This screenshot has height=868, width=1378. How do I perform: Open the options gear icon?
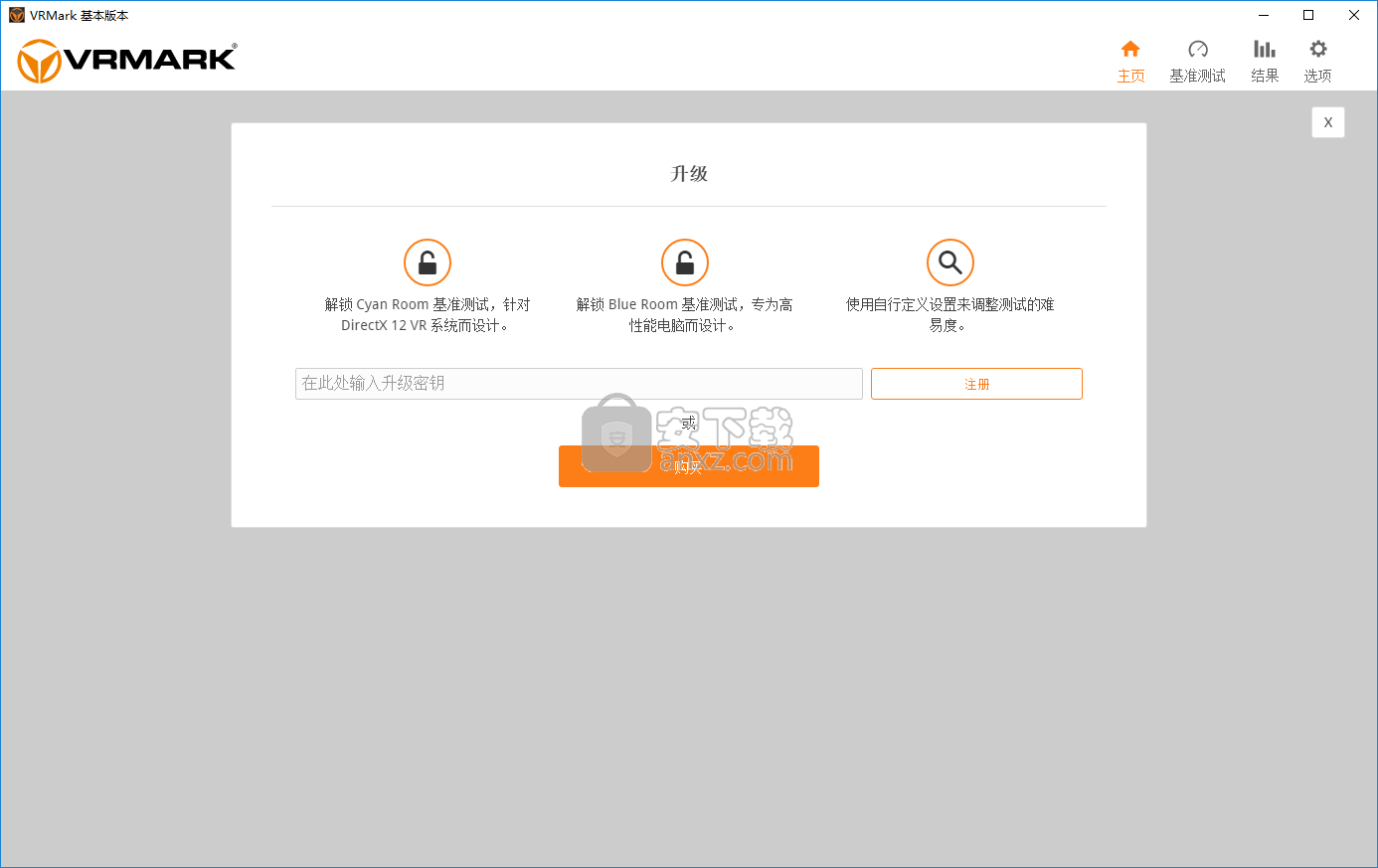click(1318, 49)
